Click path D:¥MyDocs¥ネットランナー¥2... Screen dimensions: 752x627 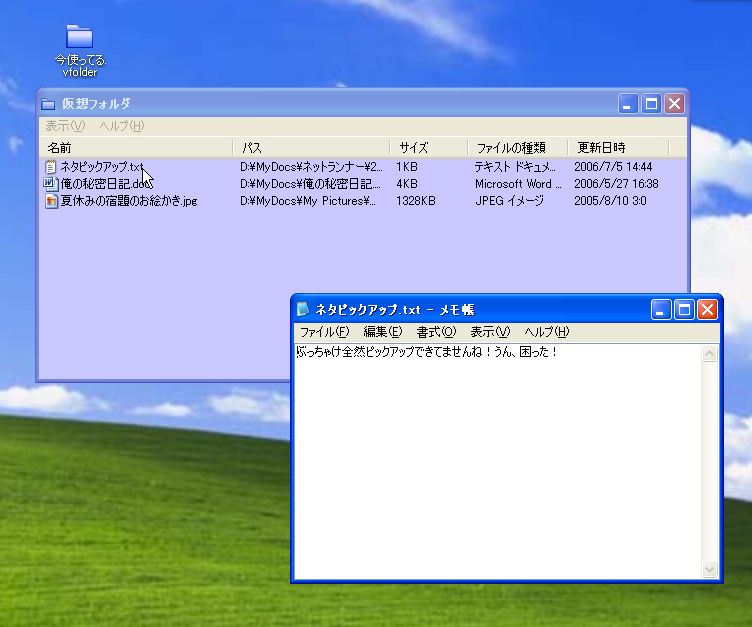pyautogui.click(x=311, y=167)
